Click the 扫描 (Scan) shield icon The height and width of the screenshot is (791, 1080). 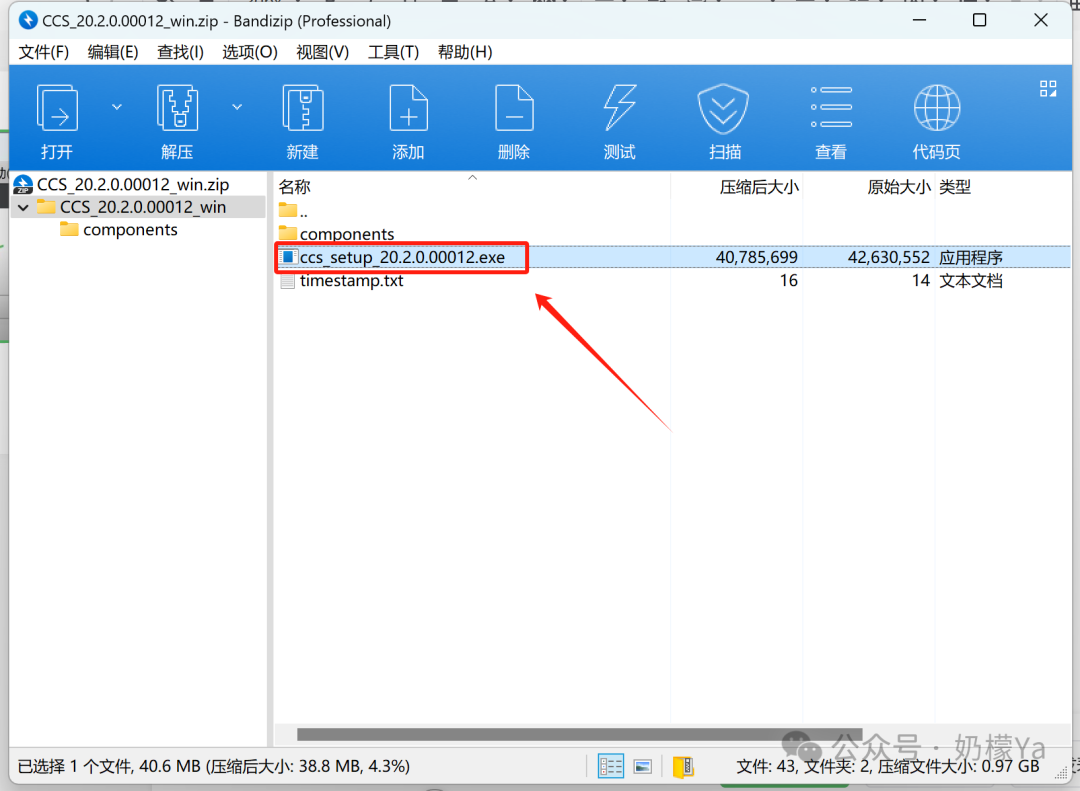coord(723,108)
